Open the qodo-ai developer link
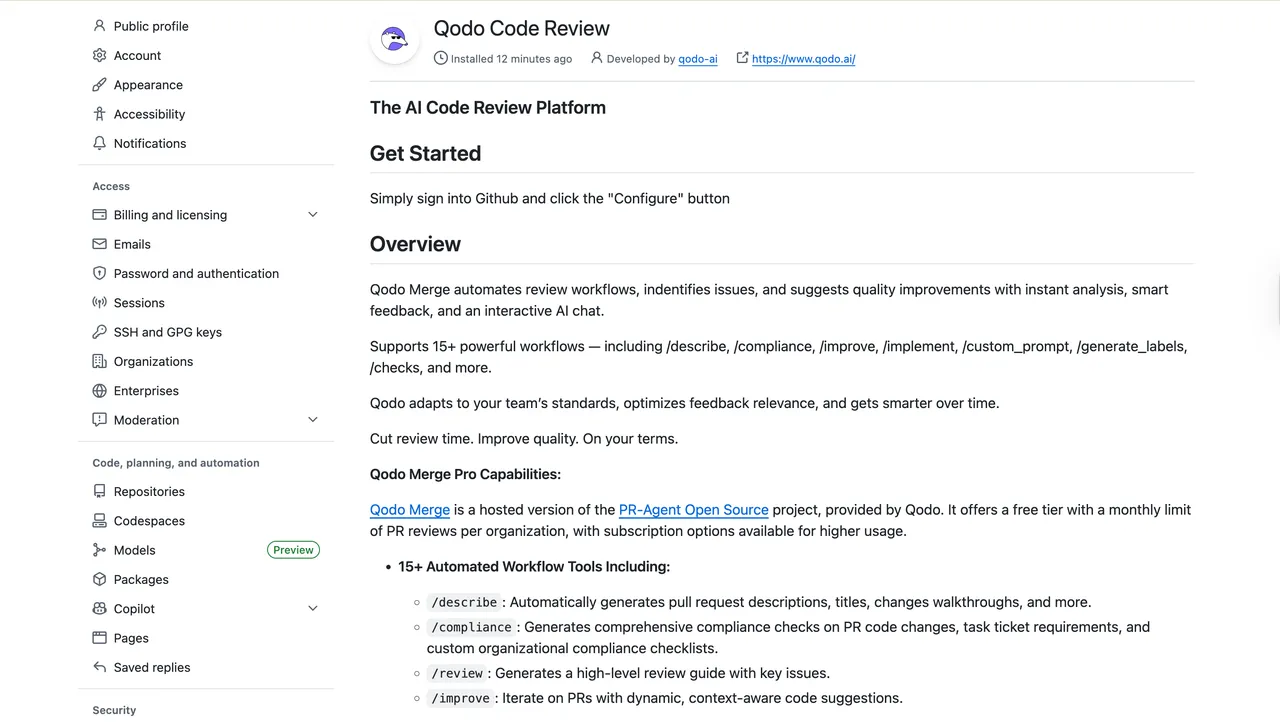This screenshot has height=722, width=1280. (x=697, y=59)
